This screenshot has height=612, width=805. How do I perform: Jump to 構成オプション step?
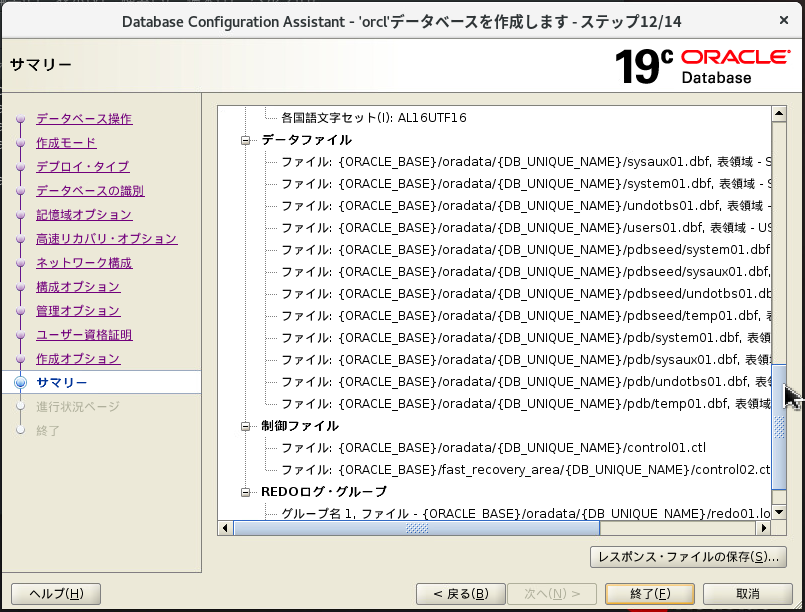(78, 286)
